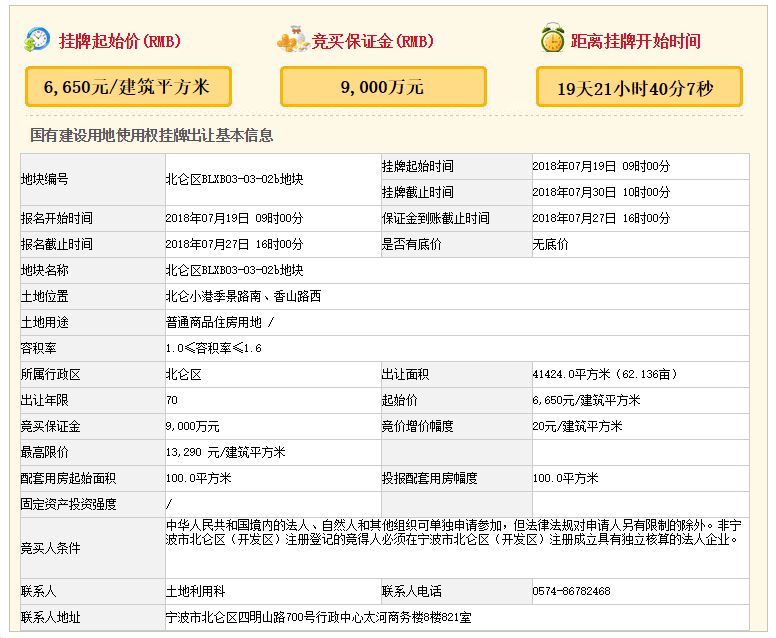This screenshot has height=638, width=776.
Task: Click the 挂牌起始时间 label
Action: pos(417,166)
